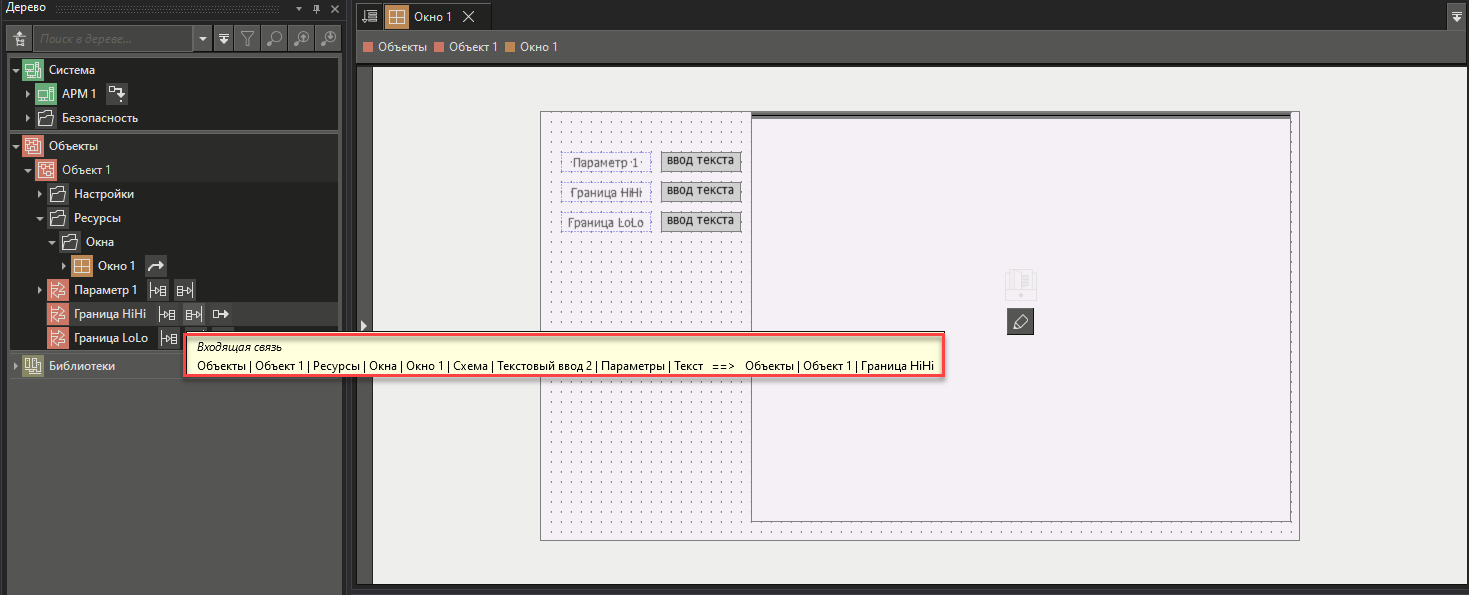This screenshot has width=1469, height=595.
Task: Expand the Библиотеки section
Action: tap(16, 366)
